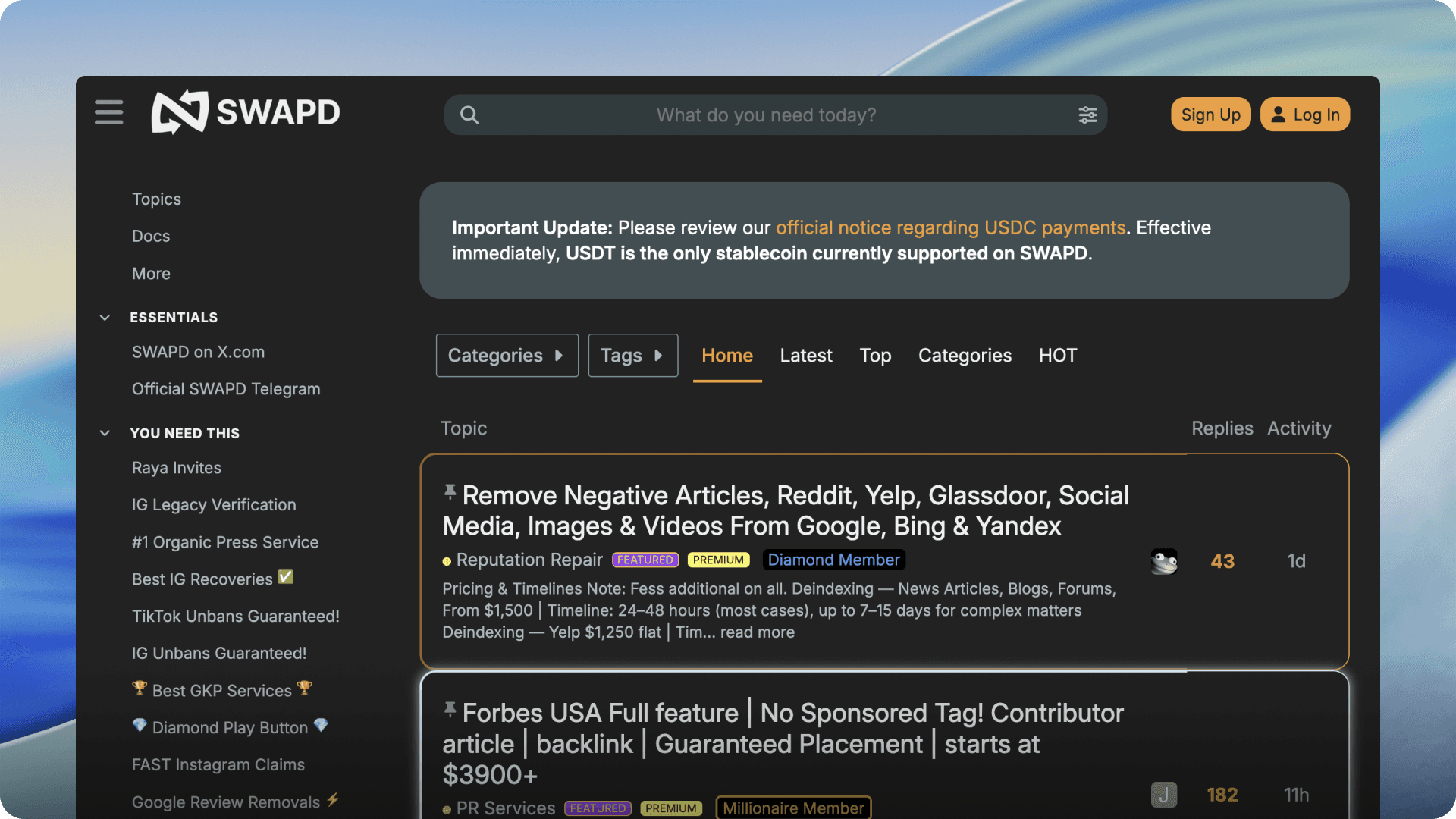Screen dimensions: 1456x819
Task: Open the Categories dropdown filter
Action: tap(507, 356)
